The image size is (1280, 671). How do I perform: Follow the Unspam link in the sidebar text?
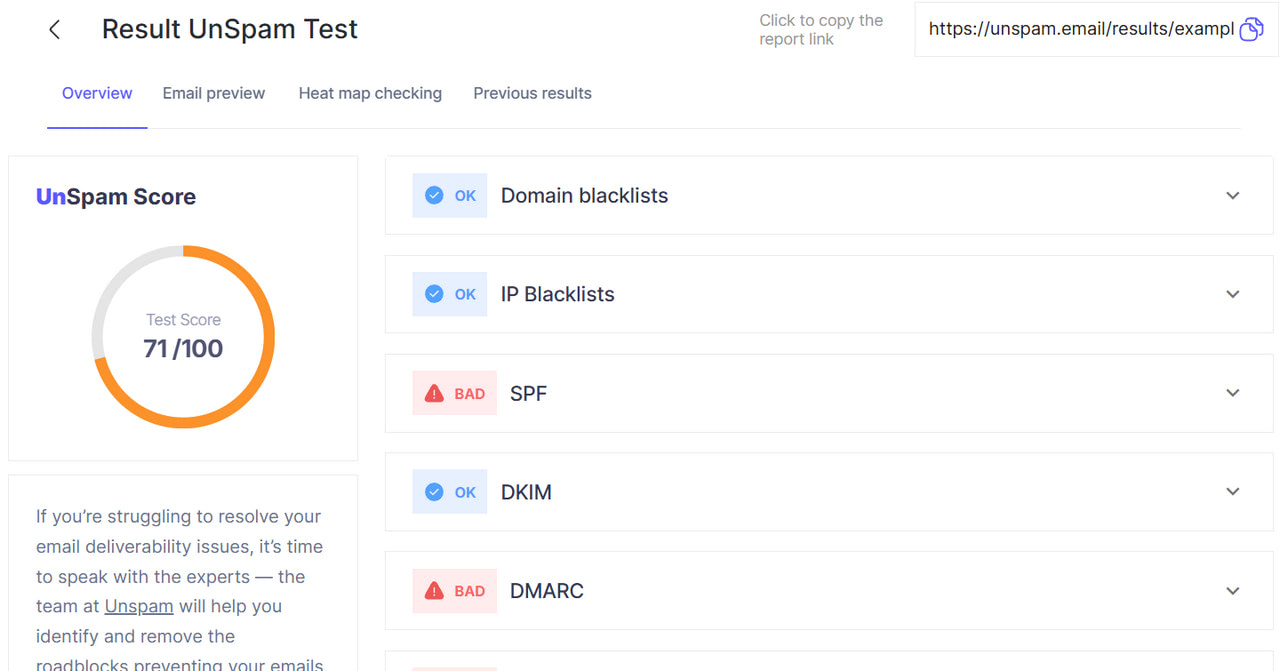pos(139,606)
